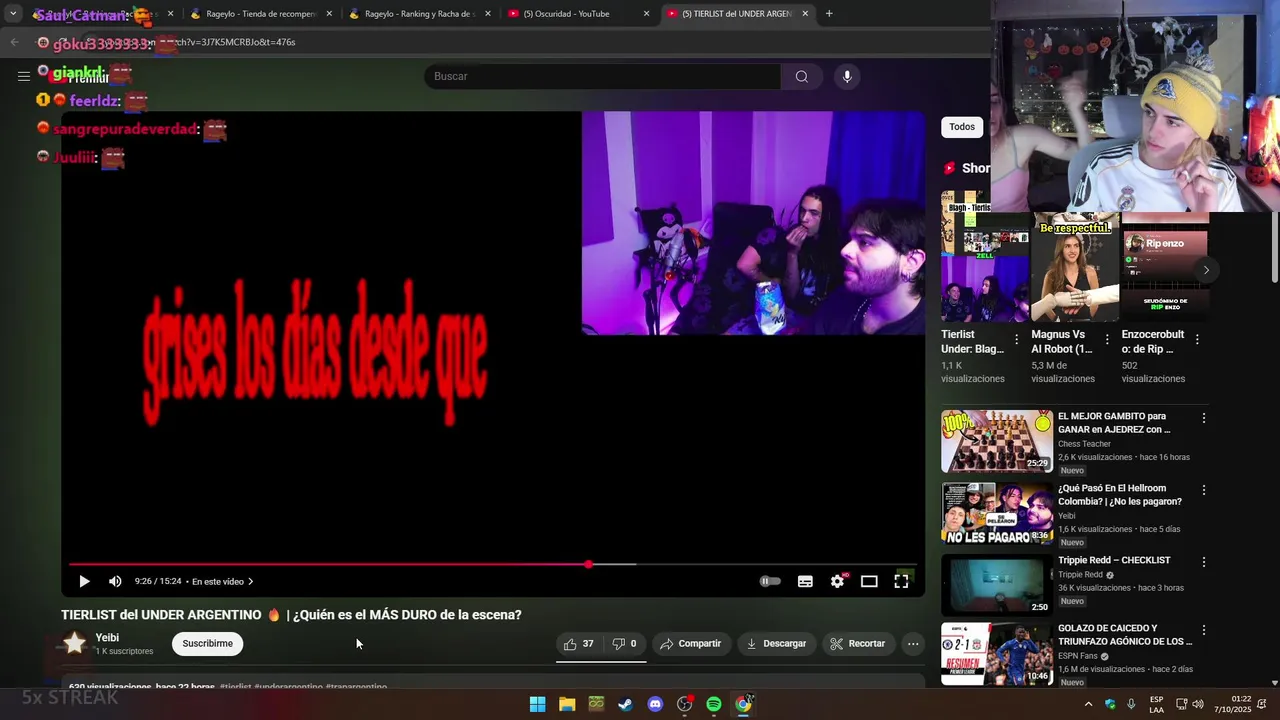Open Spotify from the taskbar
Image resolution: width=1280 pixels, height=720 pixels.
click(x=714, y=704)
